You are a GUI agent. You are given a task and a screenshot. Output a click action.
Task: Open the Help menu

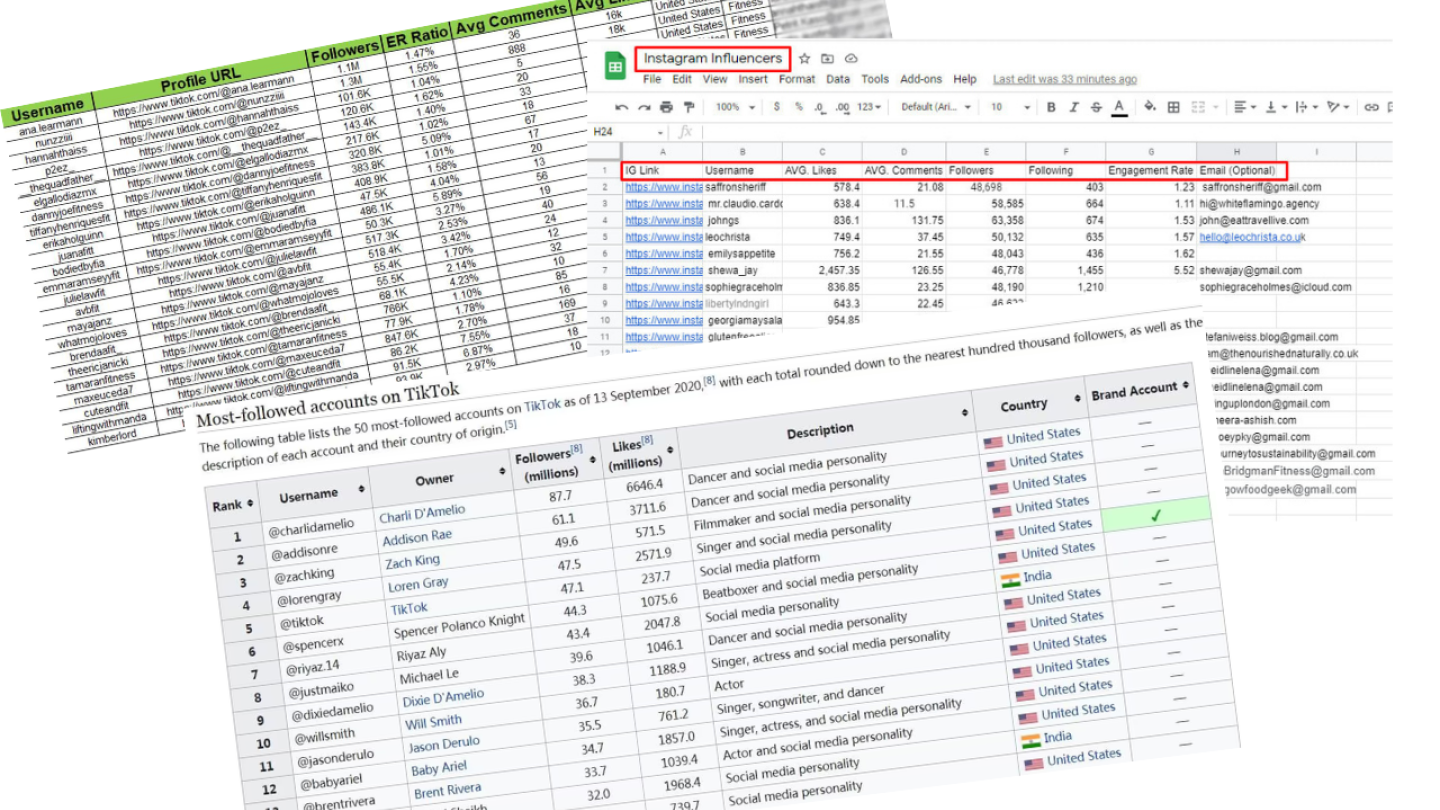[965, 79]
